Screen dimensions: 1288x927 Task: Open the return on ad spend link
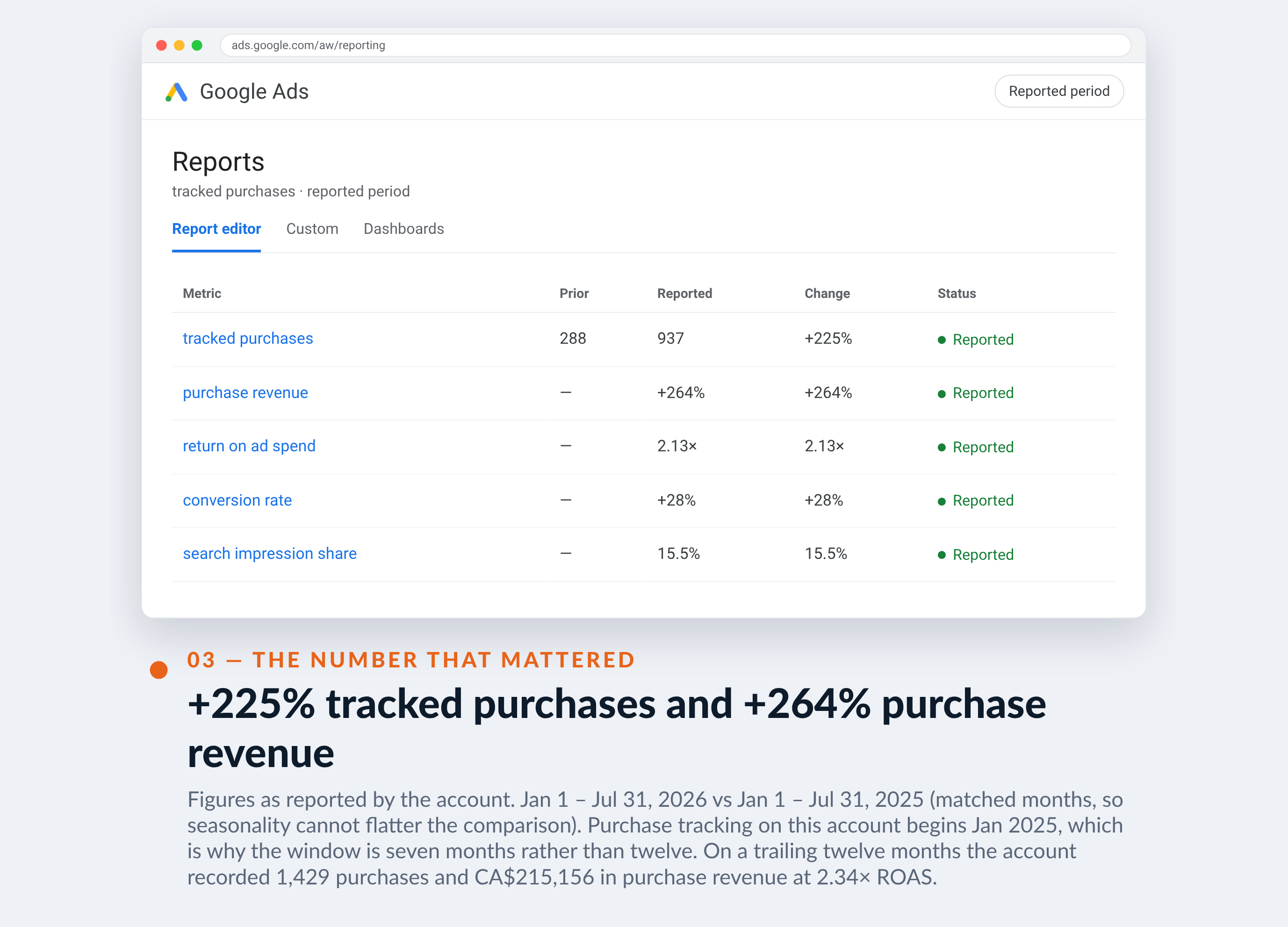(249, 446)
